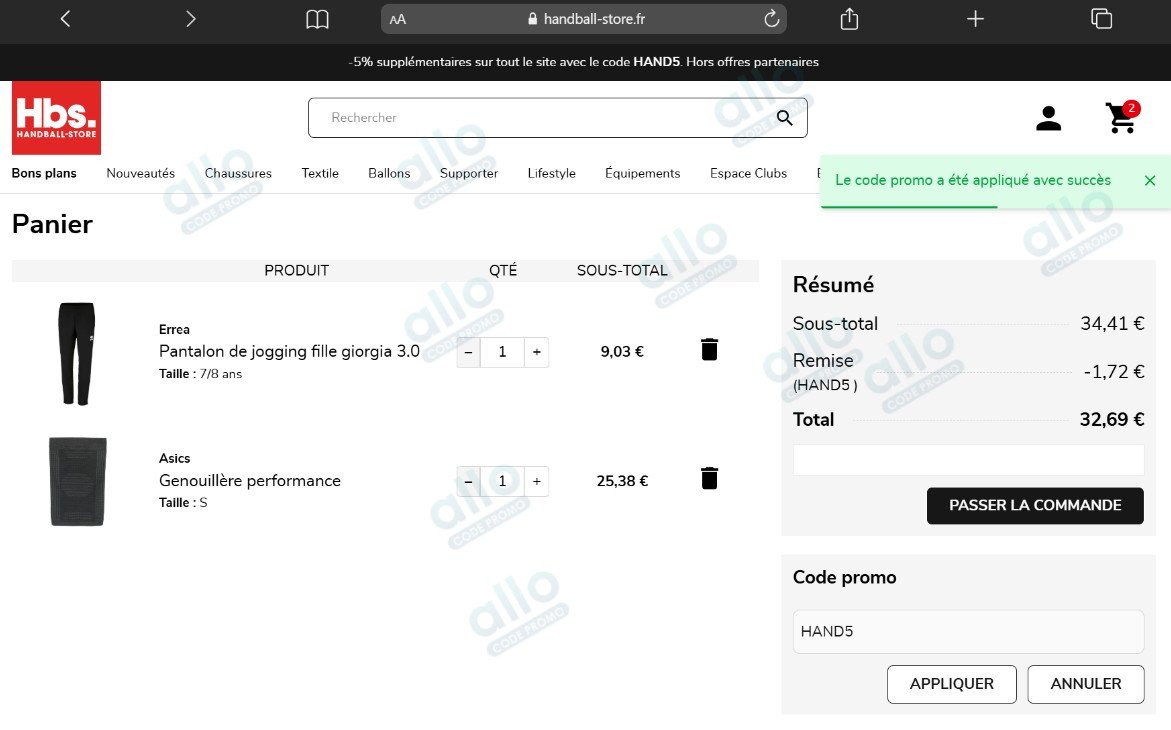Click the Total amount 32,69 €
The image size is (1171, 730).
click(x=1112, y=419)
